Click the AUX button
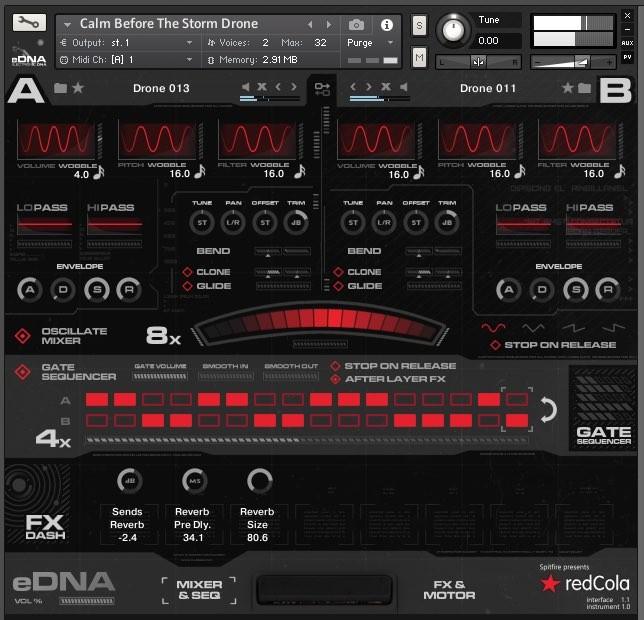644x620 pixels. pos(627,43)
